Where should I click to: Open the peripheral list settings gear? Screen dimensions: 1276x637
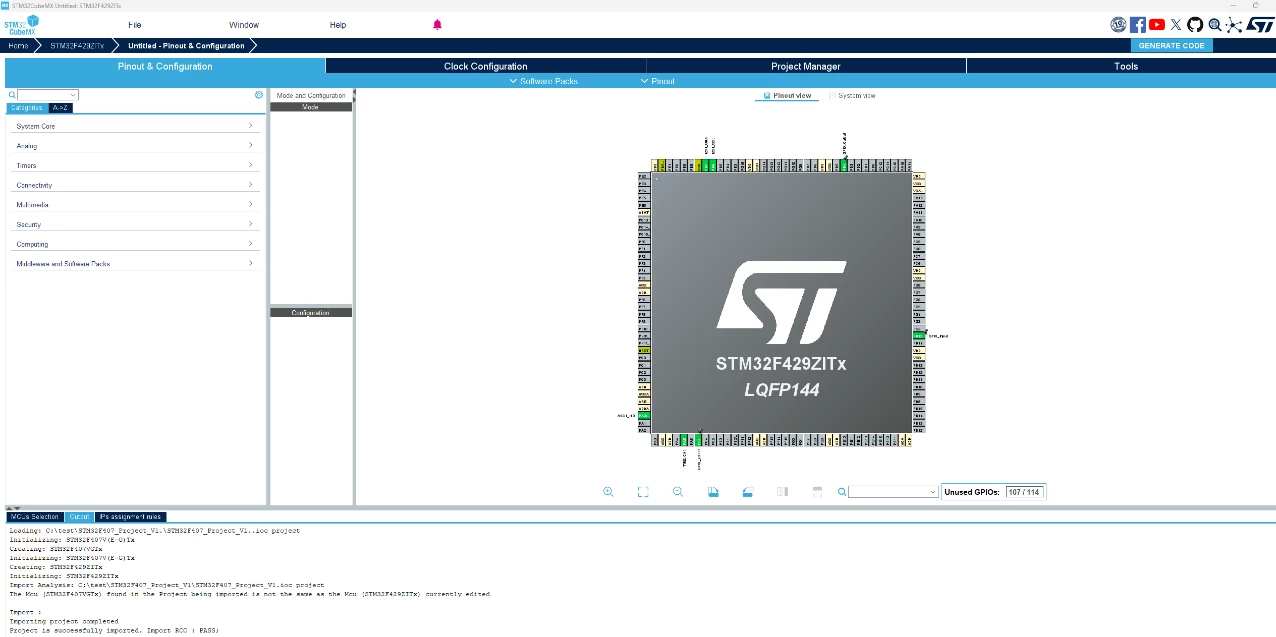(x=259, y=95)
